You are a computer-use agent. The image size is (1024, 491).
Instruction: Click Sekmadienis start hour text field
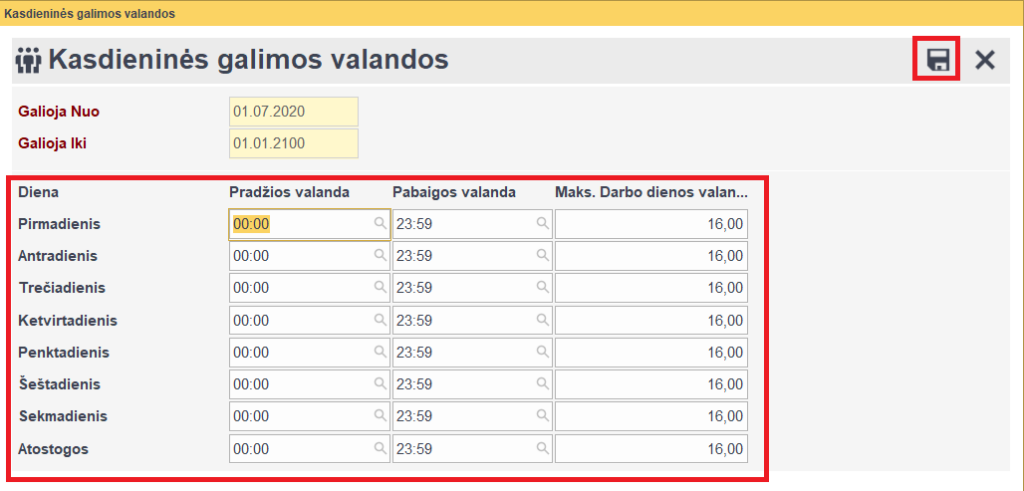(300, 416)
